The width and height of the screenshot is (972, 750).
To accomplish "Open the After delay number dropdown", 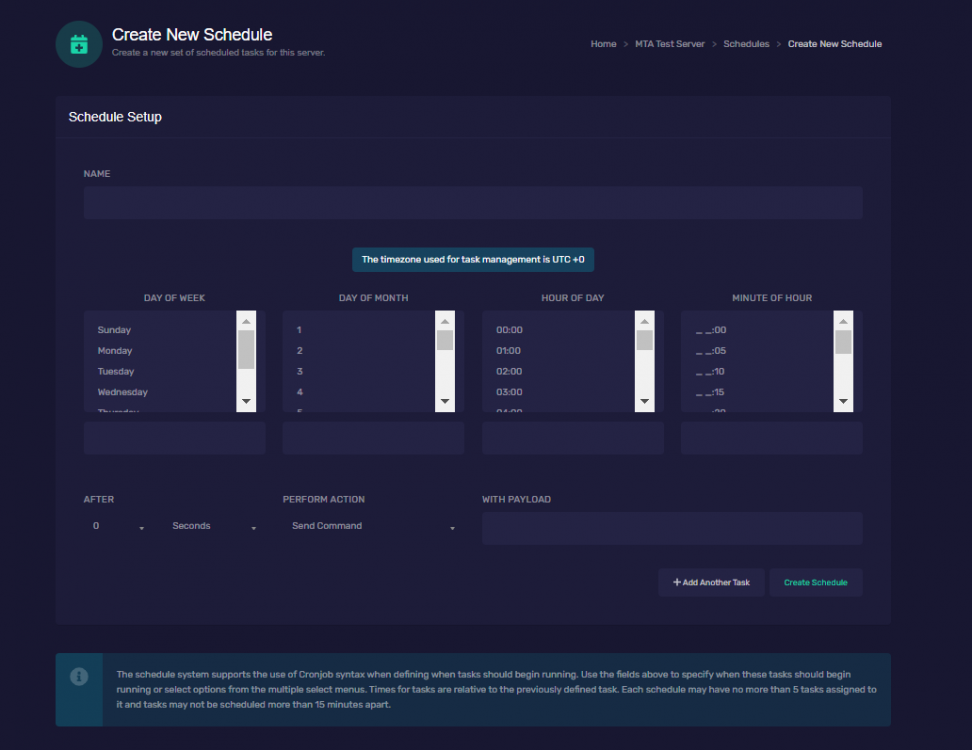I will 118,526.
